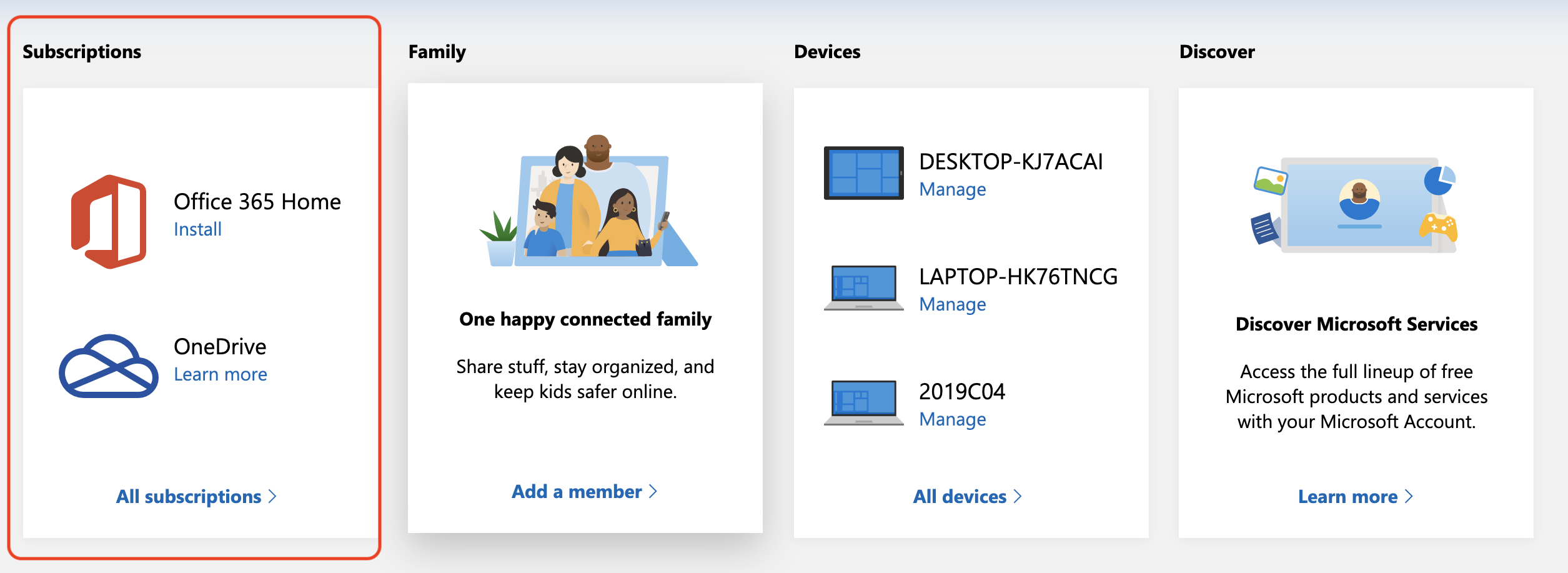Click the DESKTOP-KJ7ACAI device icon
Screen dimensions: 1568x573
pyautogui.click(x=863, y=173)
